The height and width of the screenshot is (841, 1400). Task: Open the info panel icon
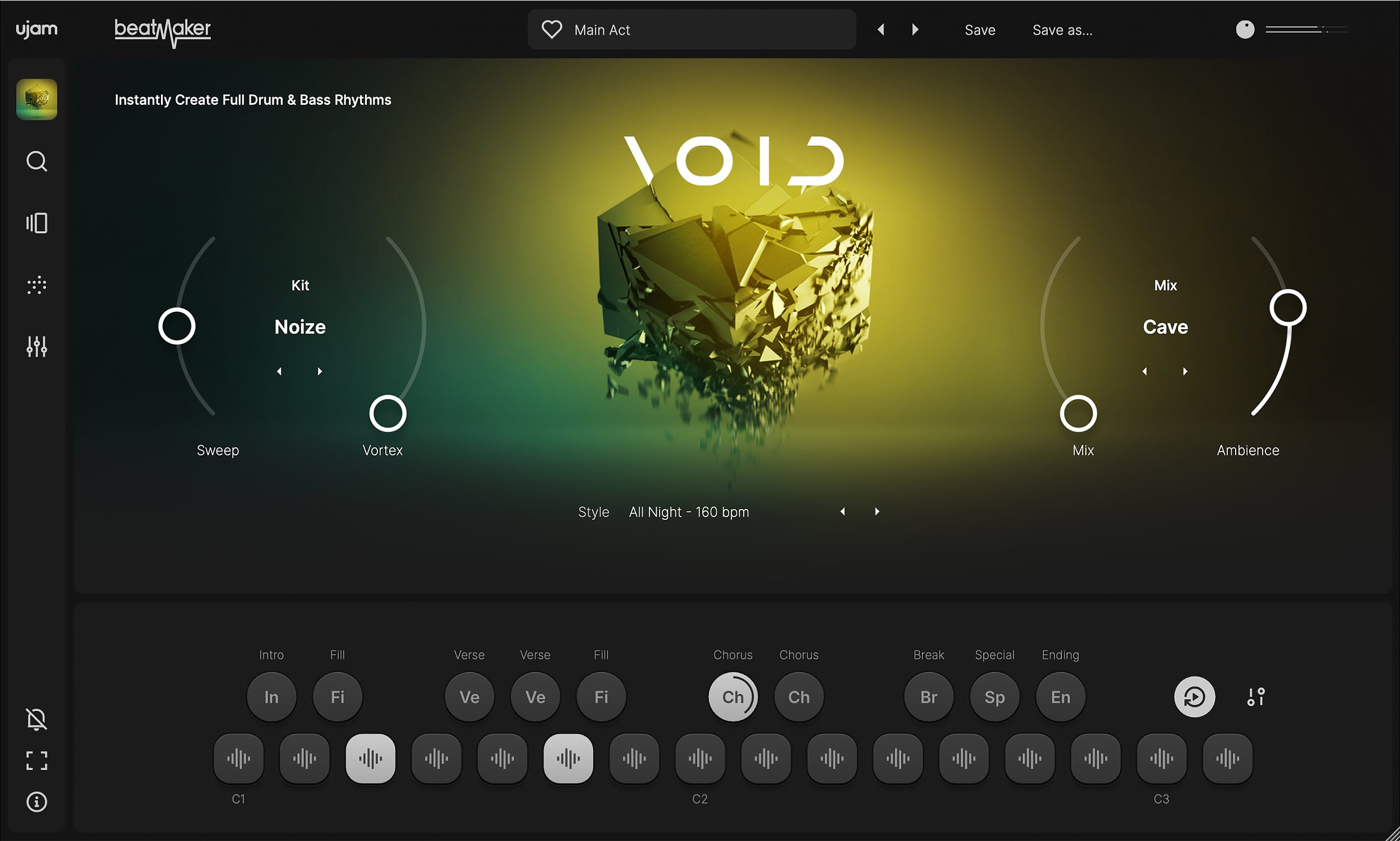click(36, 802)
